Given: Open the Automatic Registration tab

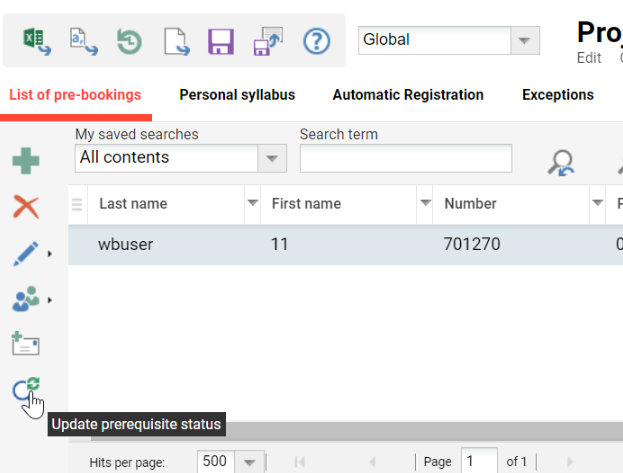Looking at the screenshot, I should pos(408,95).
